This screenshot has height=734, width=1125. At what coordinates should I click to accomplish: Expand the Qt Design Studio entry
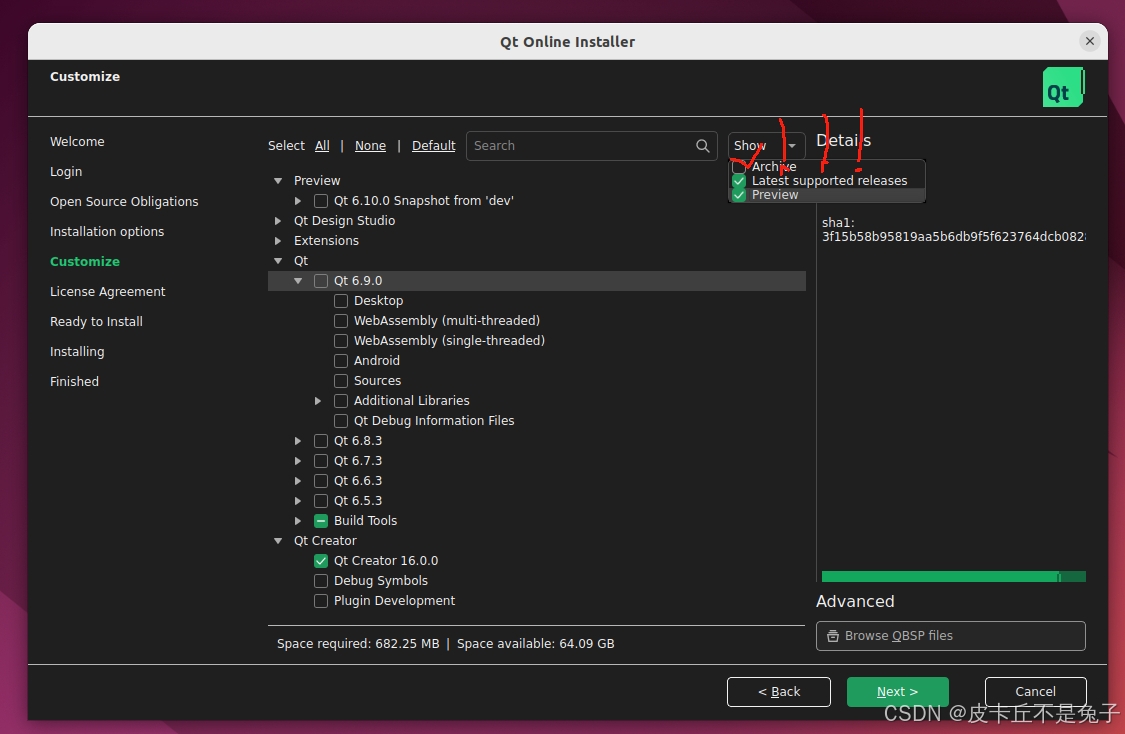(x=278, y=220)
